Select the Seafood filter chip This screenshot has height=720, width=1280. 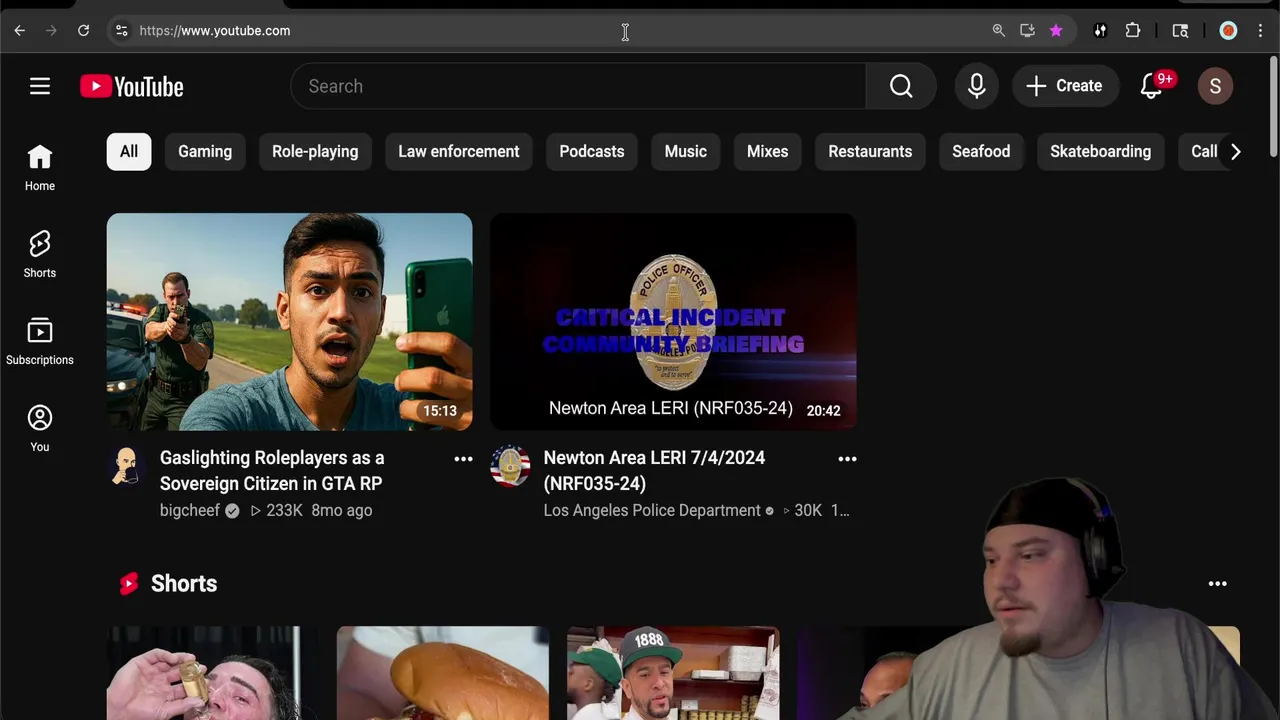tap(981, 152)
